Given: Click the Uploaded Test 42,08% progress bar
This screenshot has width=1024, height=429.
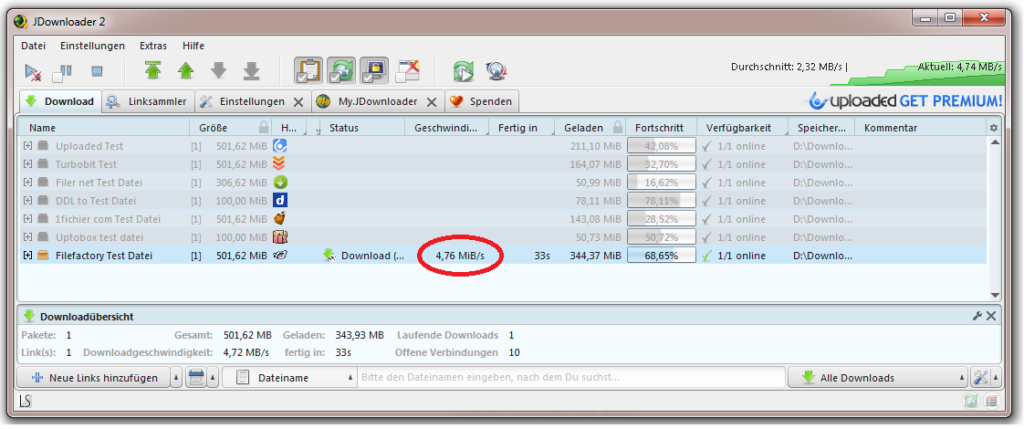Looking at the screenshot, I should click(662, 146).
